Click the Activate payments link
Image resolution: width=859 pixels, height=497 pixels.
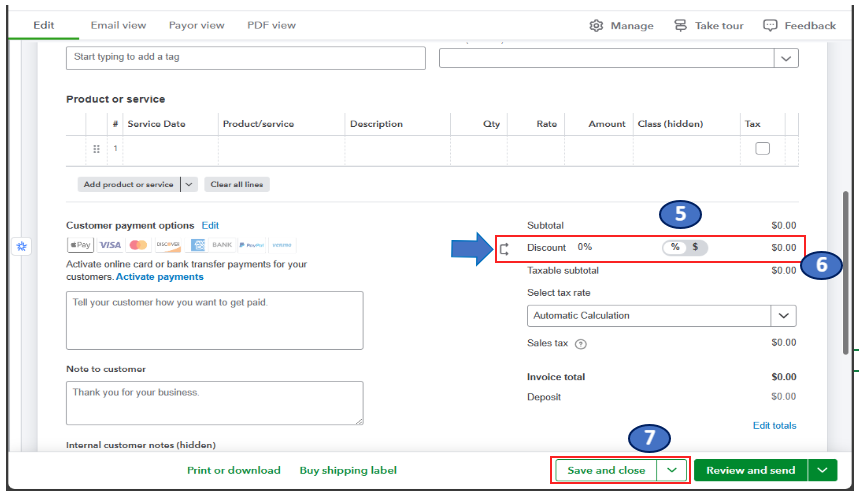pyautogui.click(x=159, y=277)
